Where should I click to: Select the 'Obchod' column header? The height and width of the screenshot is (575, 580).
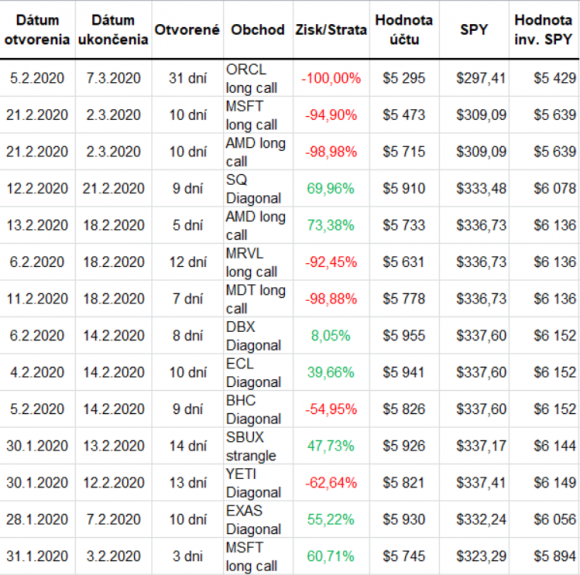[258, 30]
